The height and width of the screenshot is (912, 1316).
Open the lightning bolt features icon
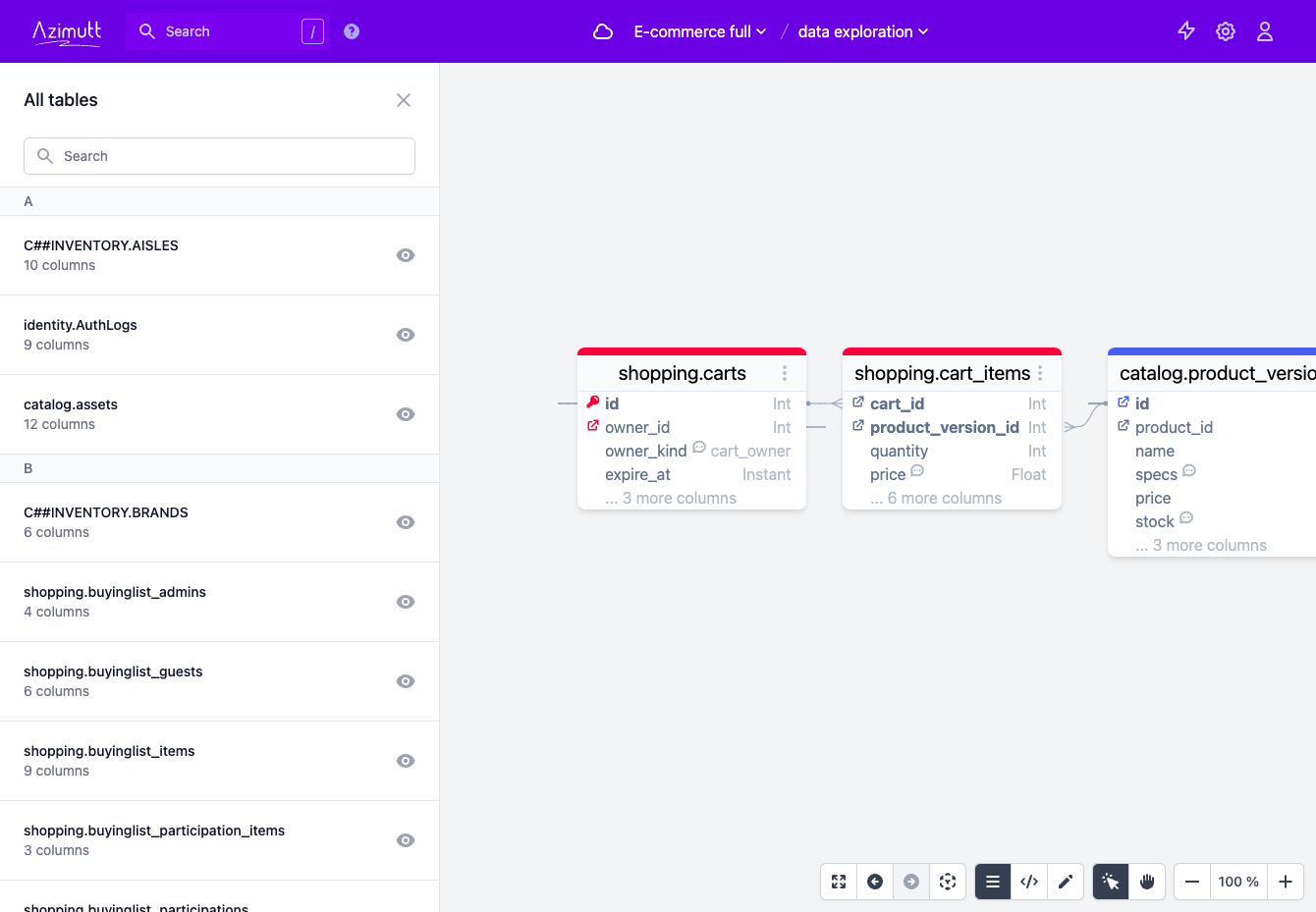tap(1186, 31)
